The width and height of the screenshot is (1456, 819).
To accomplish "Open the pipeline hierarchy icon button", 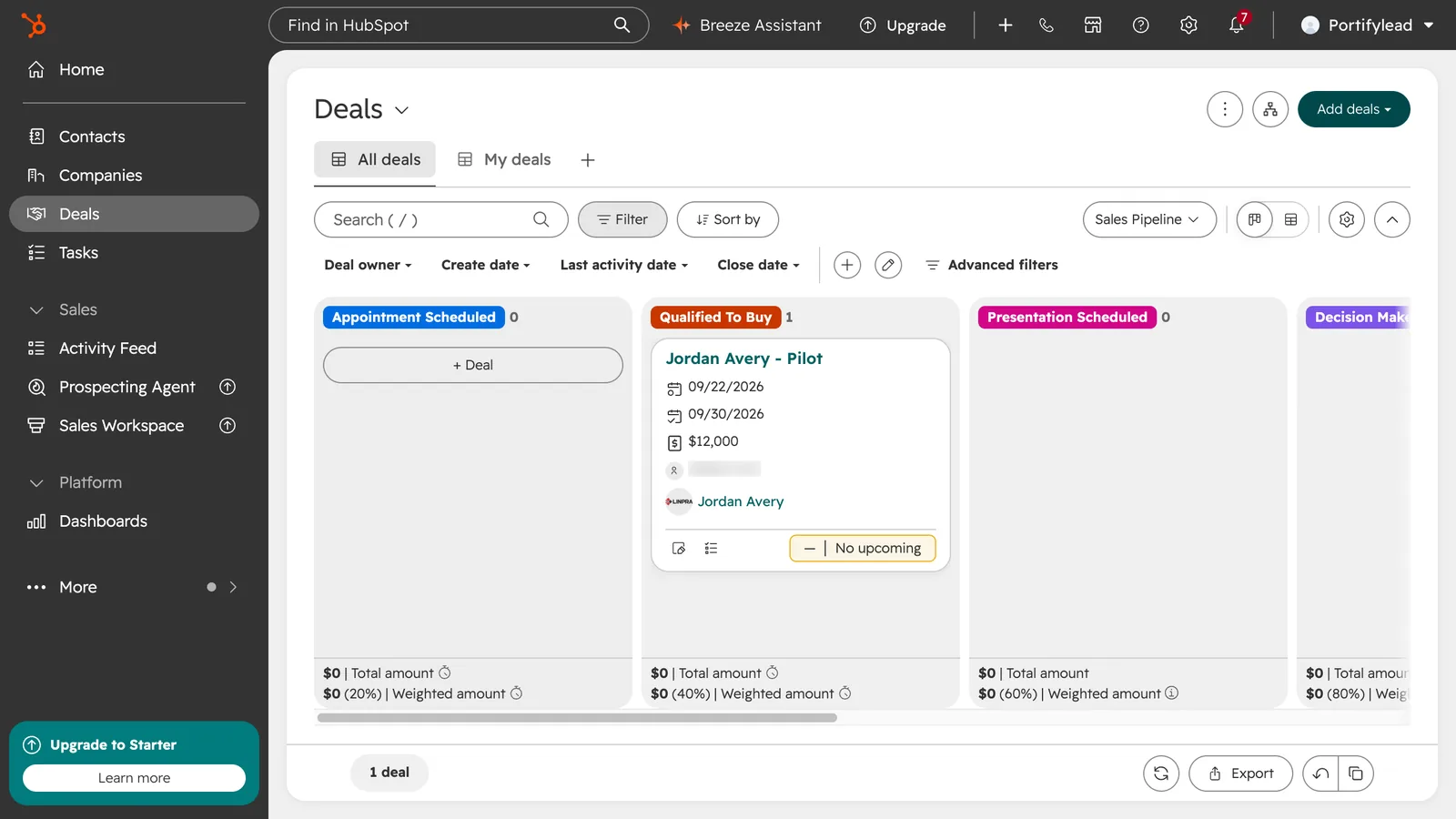I will (1270, 109).
